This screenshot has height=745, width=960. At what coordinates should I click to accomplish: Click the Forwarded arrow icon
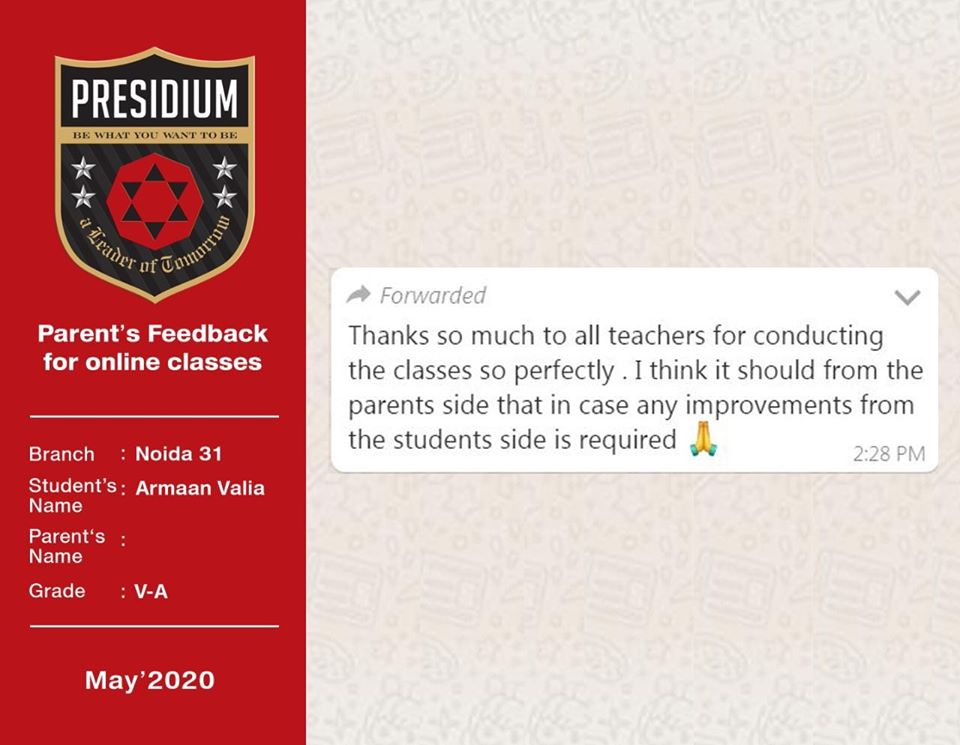[x=358, y=295]
